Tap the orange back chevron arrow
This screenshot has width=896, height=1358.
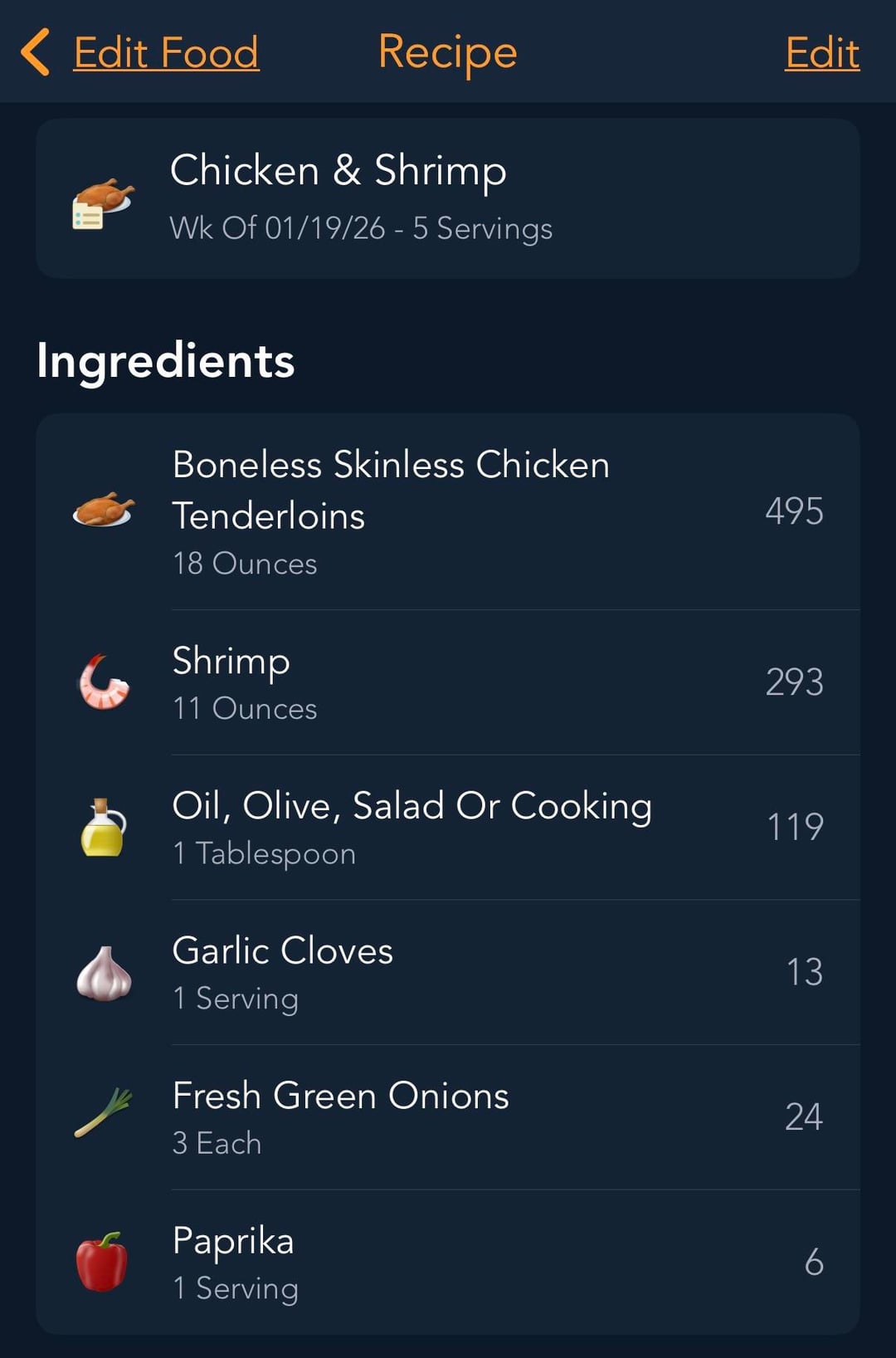[x=36, y=52]
